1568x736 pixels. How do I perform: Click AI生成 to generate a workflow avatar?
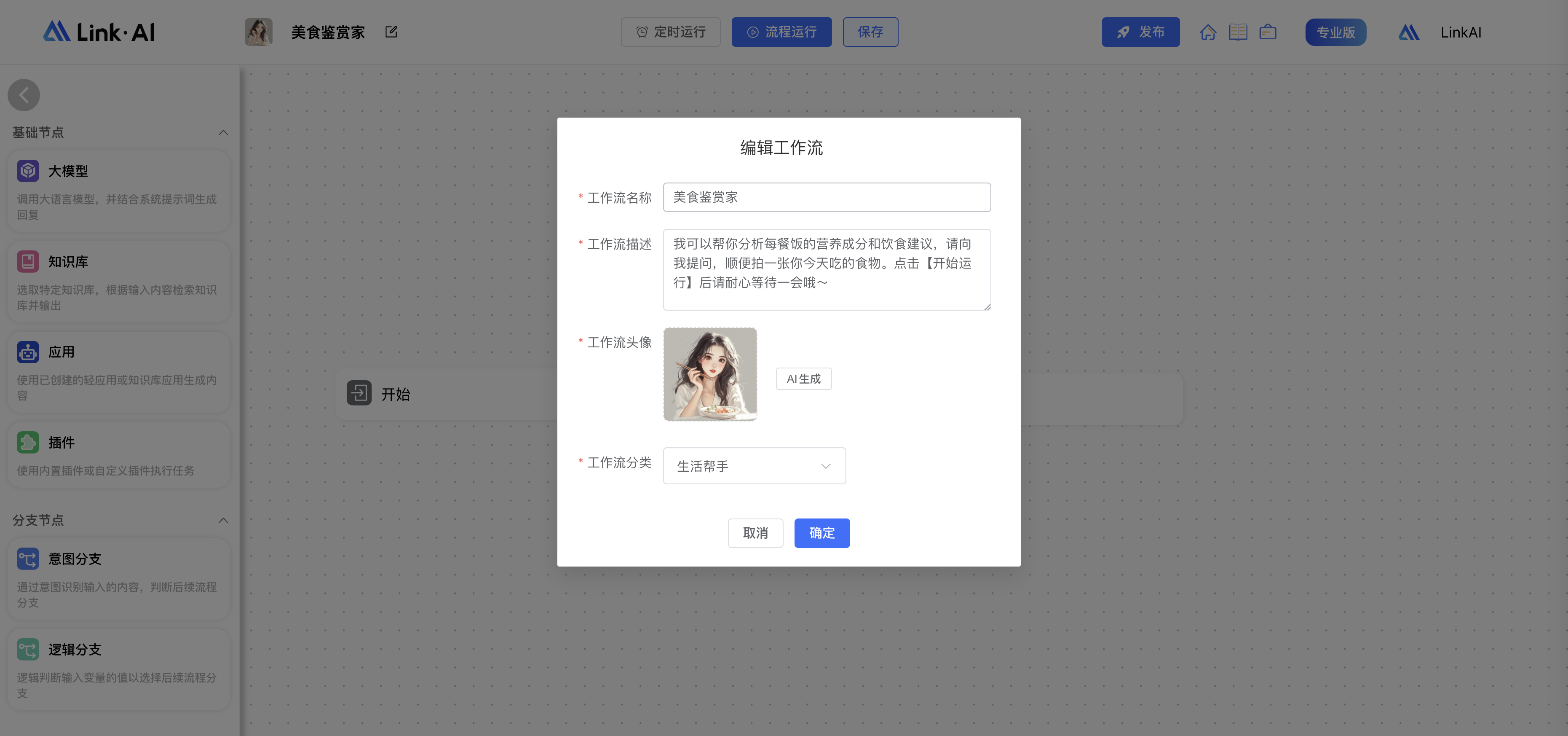(803, 379)
